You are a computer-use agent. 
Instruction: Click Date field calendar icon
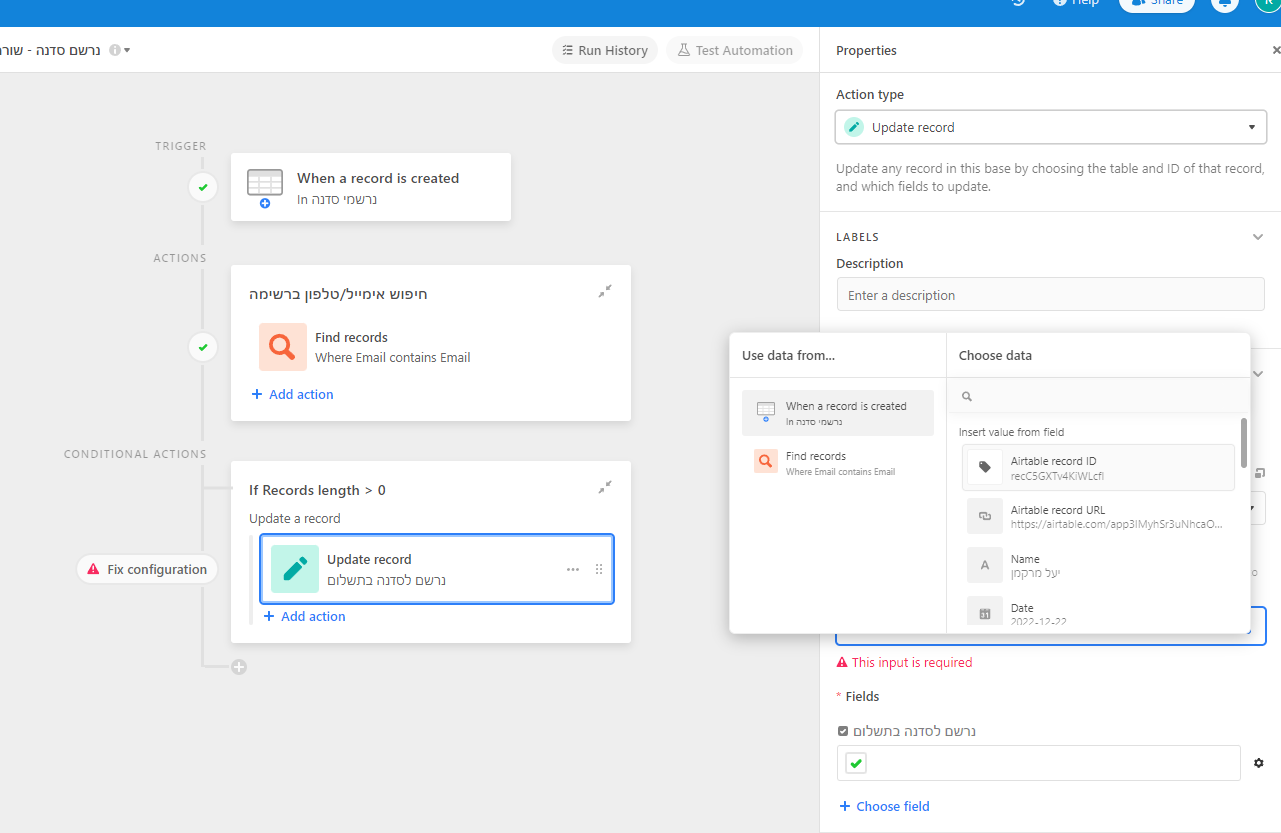click(985, 613)
